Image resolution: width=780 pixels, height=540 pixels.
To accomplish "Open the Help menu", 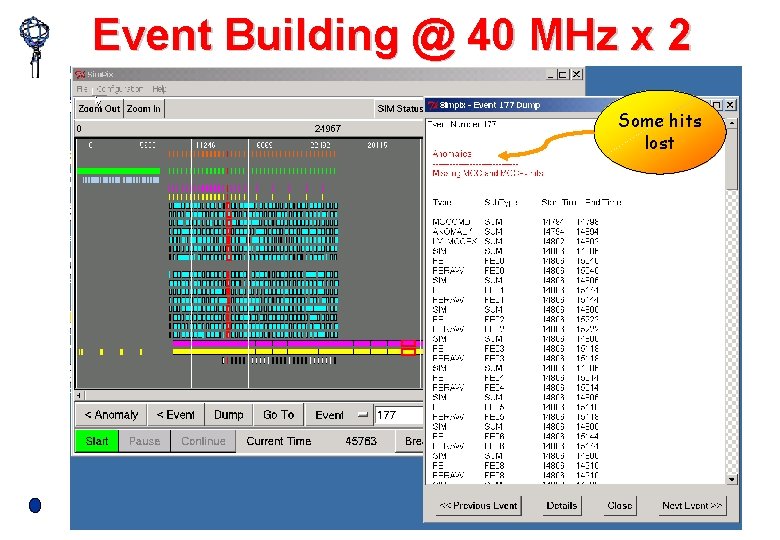I will pyautogui.click(x=159, y=89).
